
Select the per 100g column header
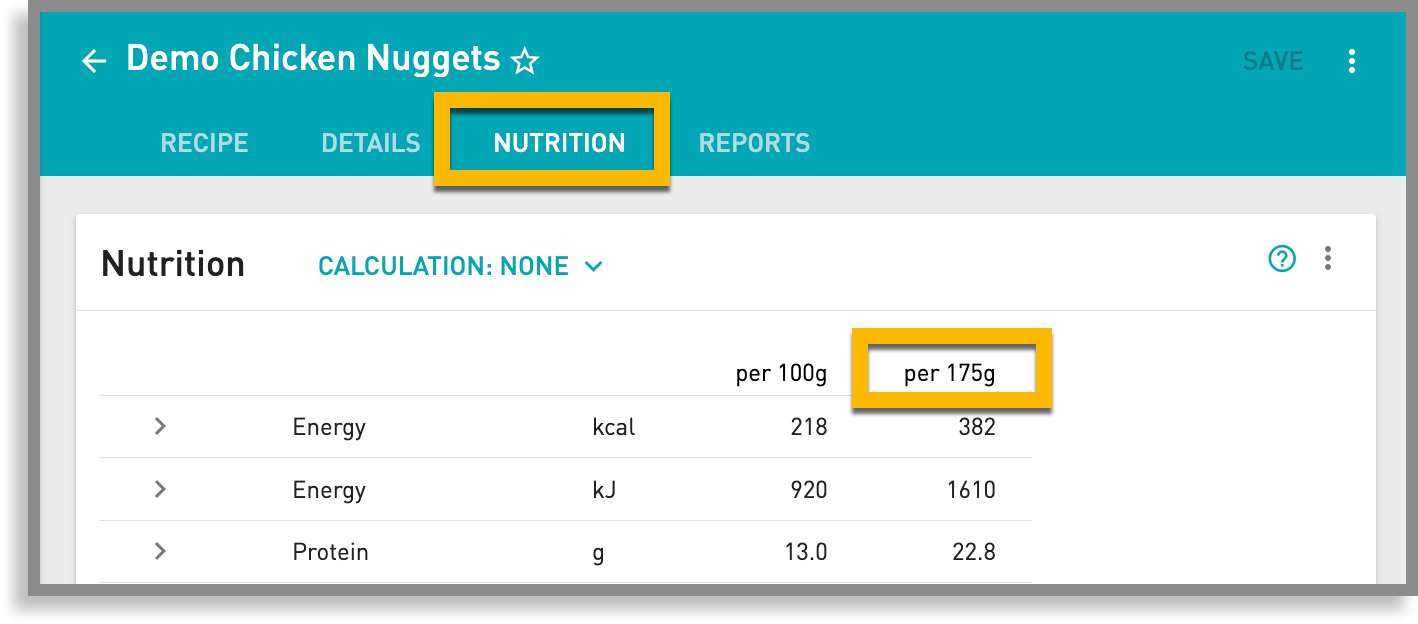(779, 371)
